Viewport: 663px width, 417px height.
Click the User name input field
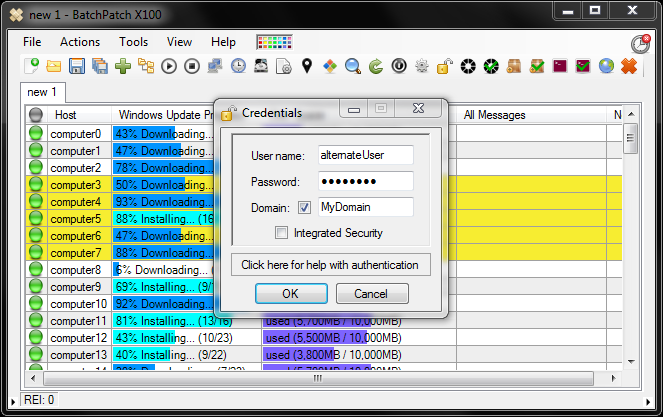coord(366,155)
